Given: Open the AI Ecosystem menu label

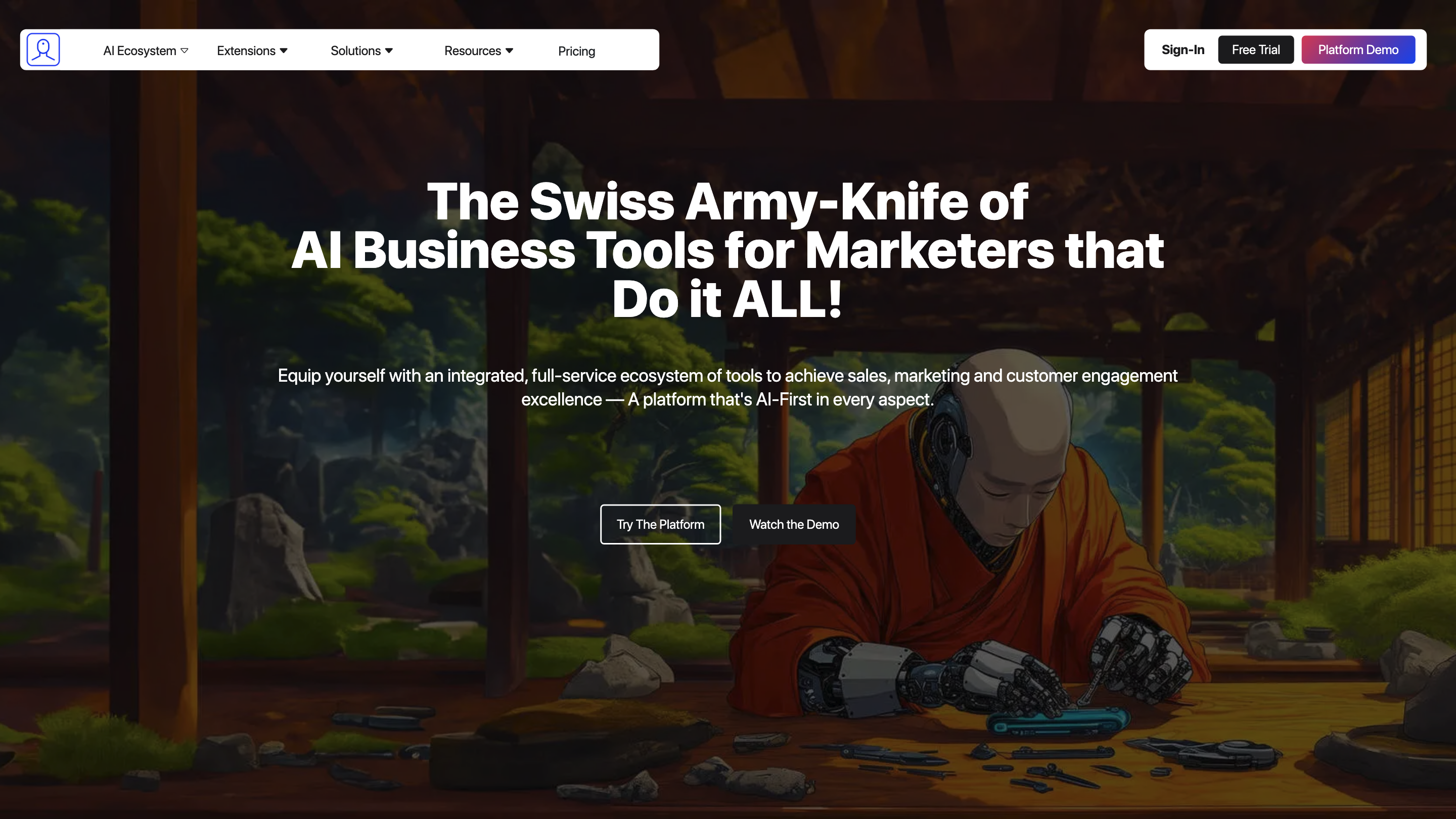Looking at the screenshot, I should coord(140,51).
